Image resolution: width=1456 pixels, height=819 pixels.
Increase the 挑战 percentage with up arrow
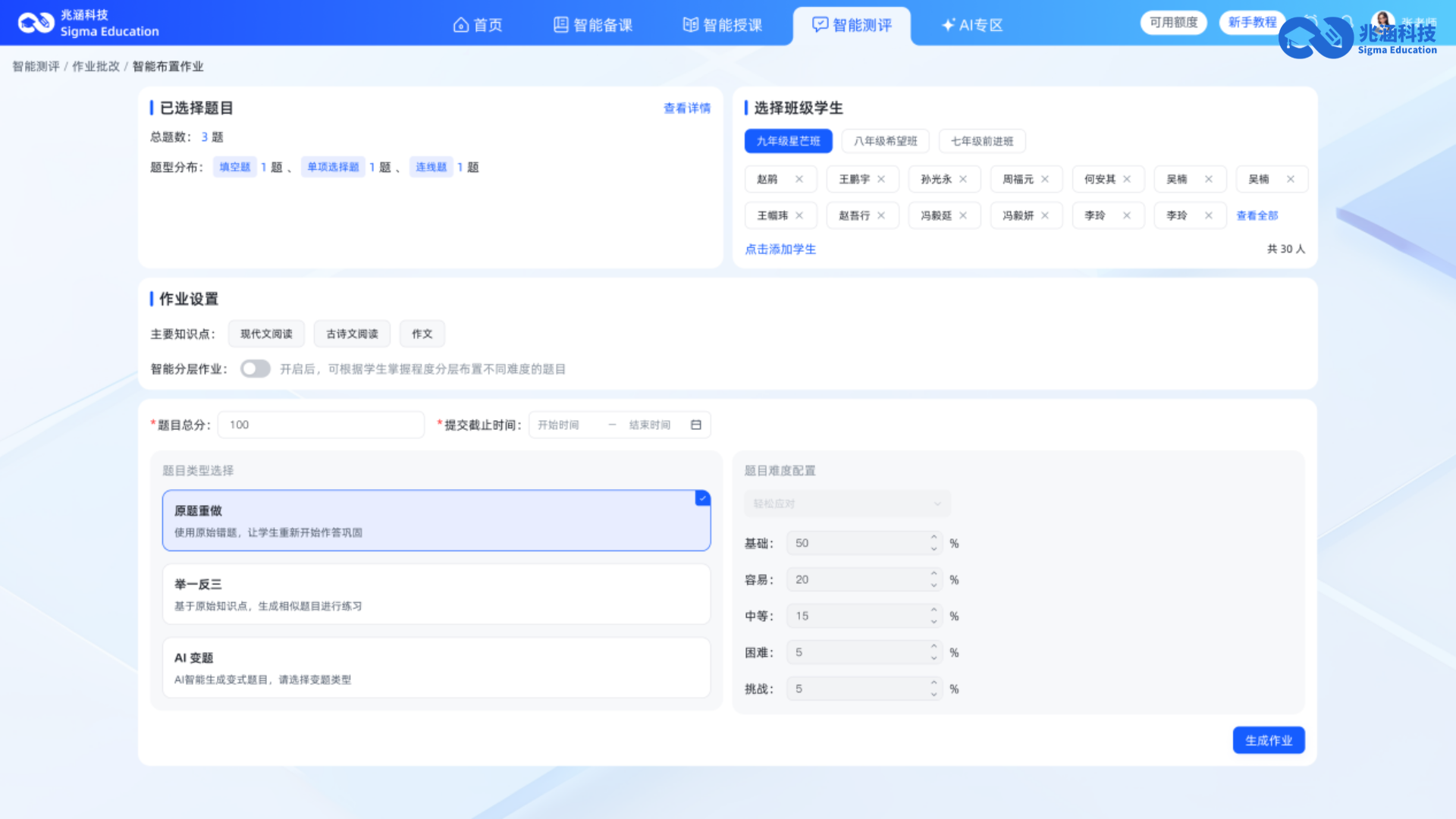[x=934, y=683]
